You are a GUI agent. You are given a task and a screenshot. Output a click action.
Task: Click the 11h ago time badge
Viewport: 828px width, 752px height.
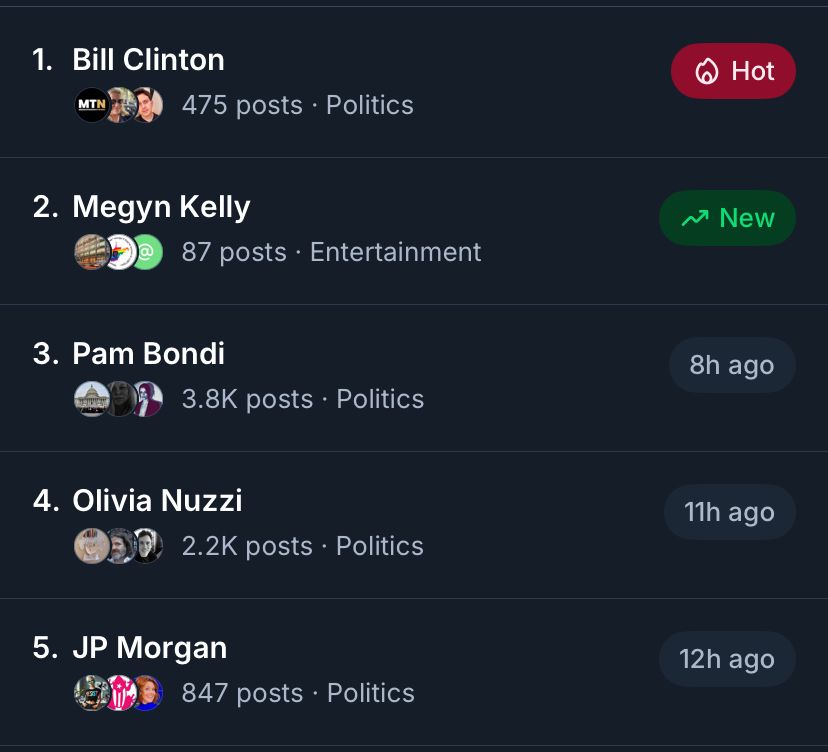click(x=729, y=512)
